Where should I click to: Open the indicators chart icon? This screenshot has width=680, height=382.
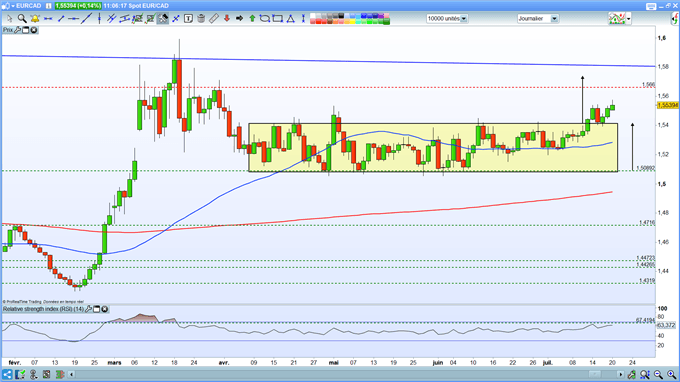(617, 19)
